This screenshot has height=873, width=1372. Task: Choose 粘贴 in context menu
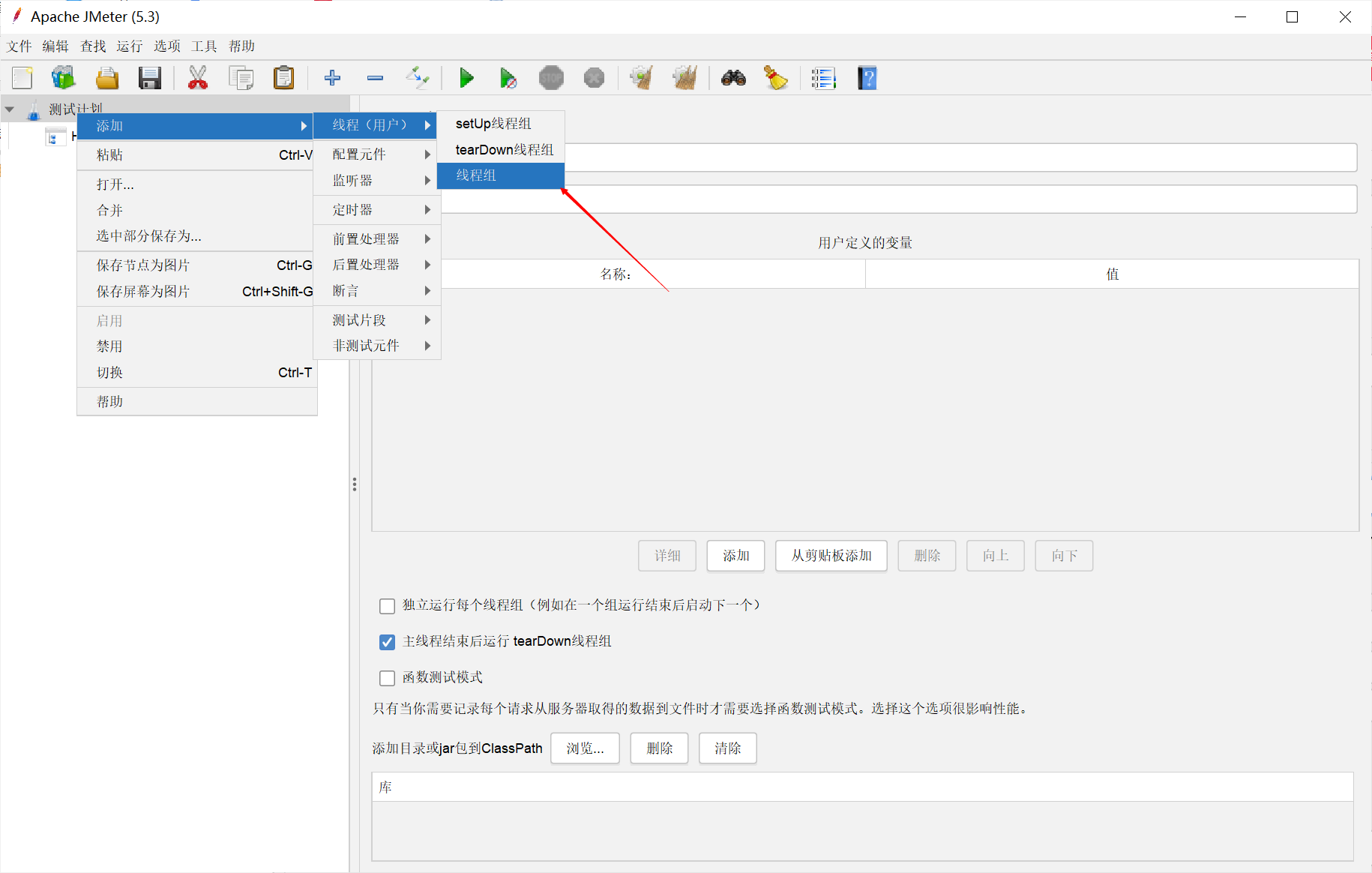pyautogui.click(x=196, y=155)
